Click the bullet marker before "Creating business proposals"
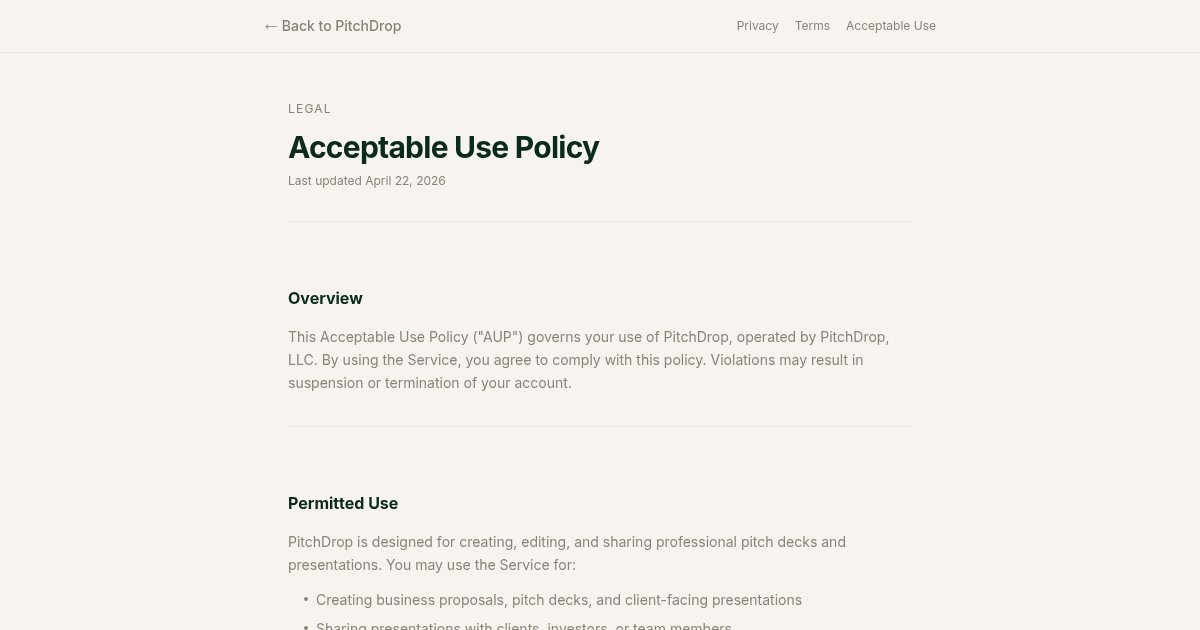 (x=306, y=599)
